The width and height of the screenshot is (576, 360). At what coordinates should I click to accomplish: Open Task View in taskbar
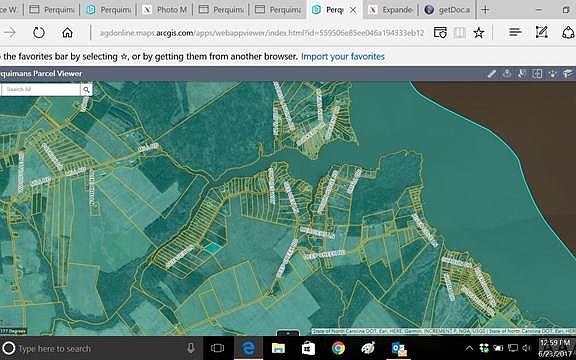[217, 348]
